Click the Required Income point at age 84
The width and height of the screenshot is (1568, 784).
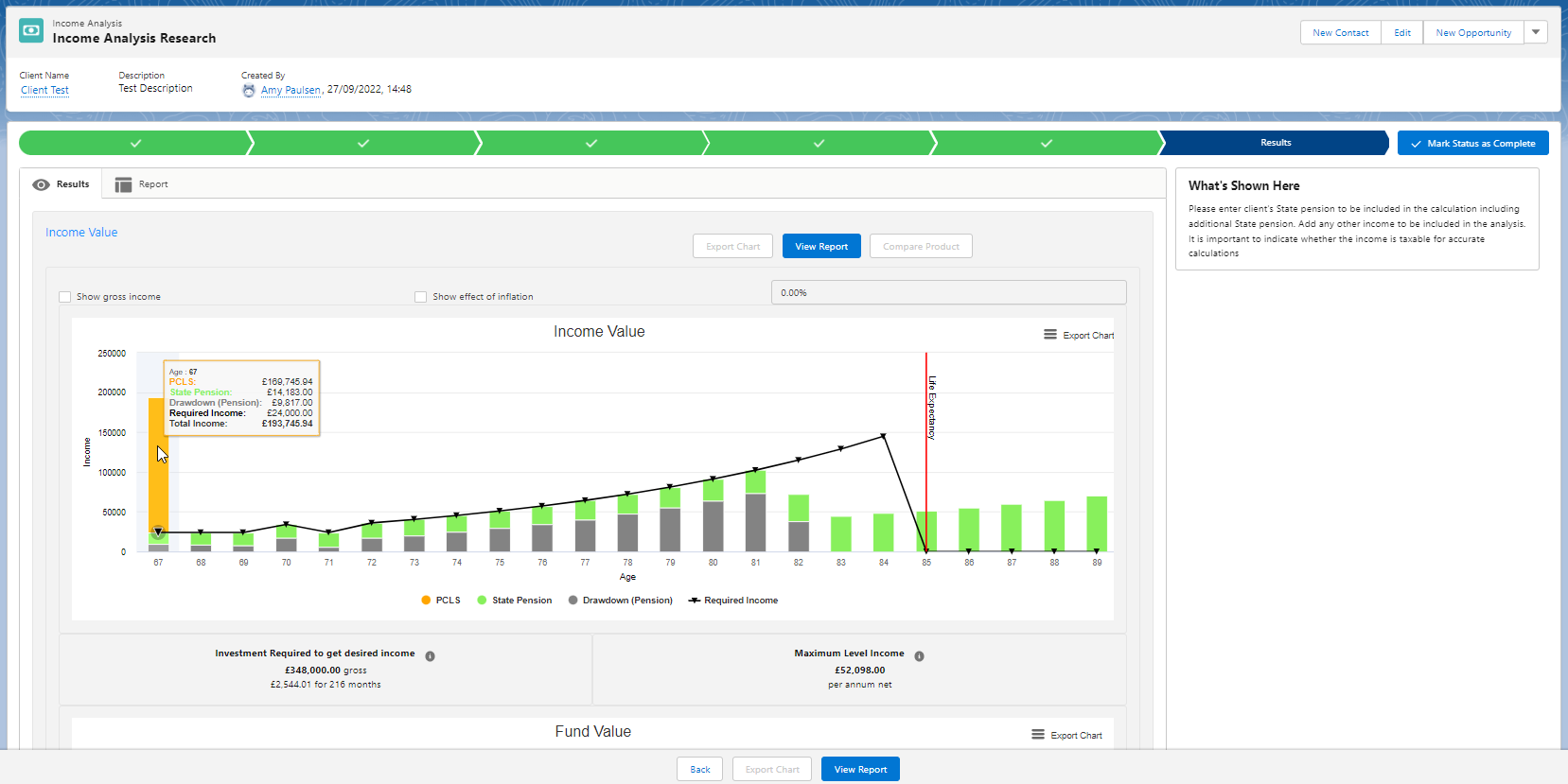[884, 436]
